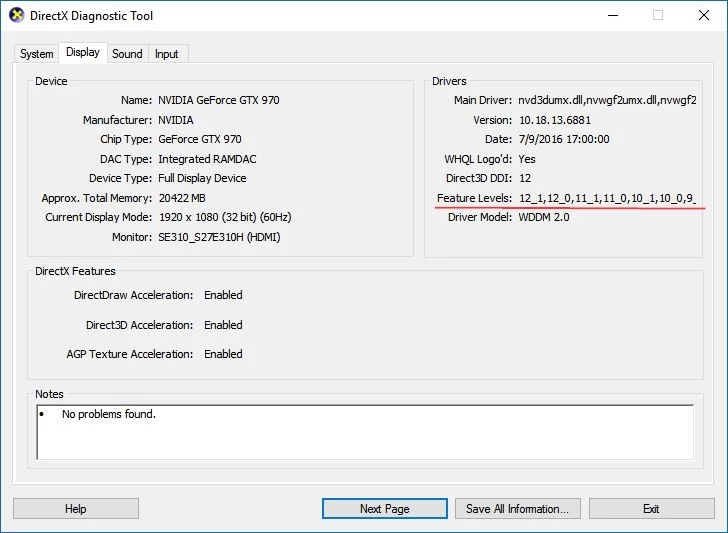Click Direct3D Acceleration Enabled value
Image resolution: width=728 pixels, height=533 pixels.
(223, 325)
